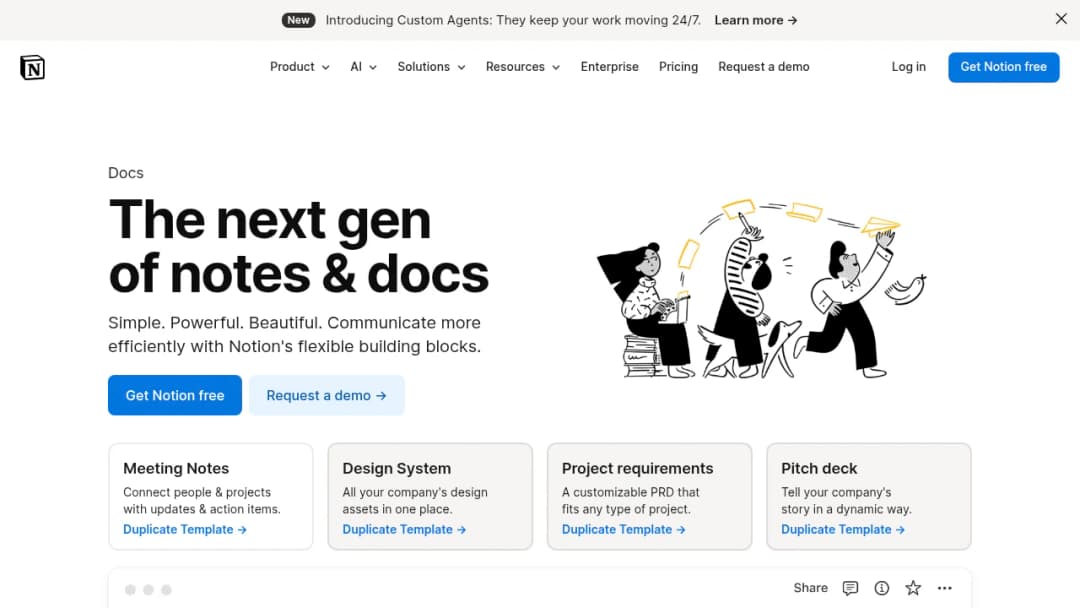Click the hero illustration of people with papers
The width and height of the screenshot is (1080, 608).
click(761, 289)
